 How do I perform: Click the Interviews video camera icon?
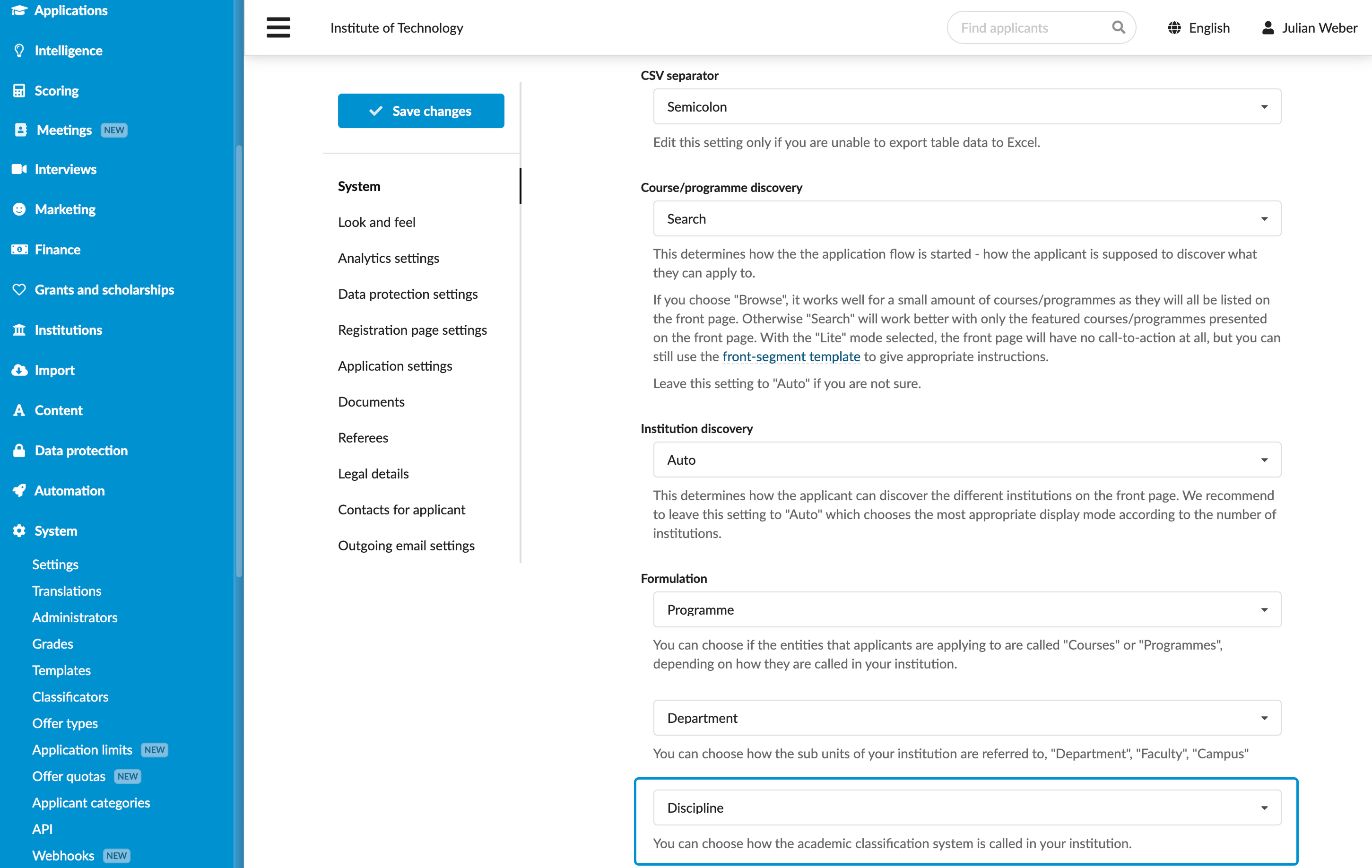click(x=19, y=169)
